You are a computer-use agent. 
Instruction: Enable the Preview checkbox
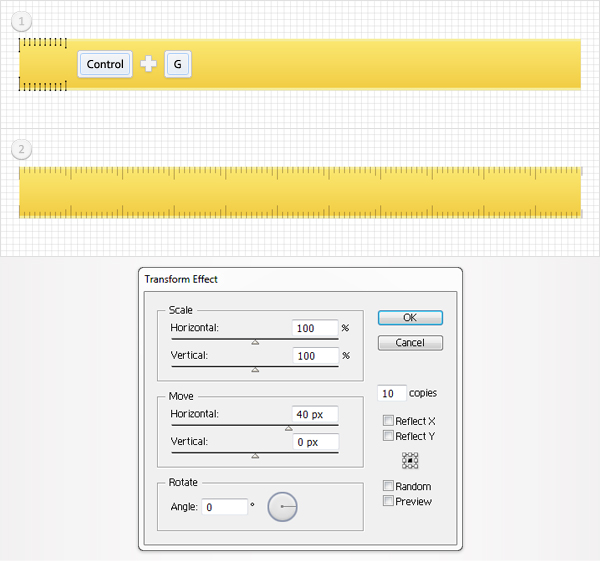[x=388, y=501]
